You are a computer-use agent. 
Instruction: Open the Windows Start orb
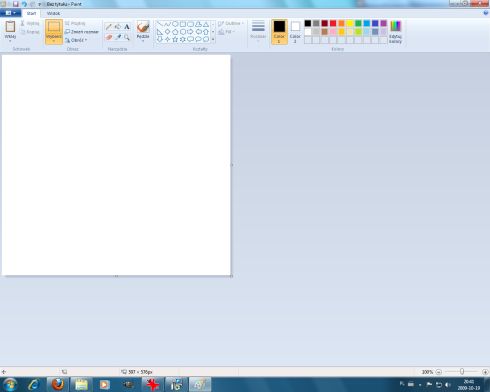[10, 385]
